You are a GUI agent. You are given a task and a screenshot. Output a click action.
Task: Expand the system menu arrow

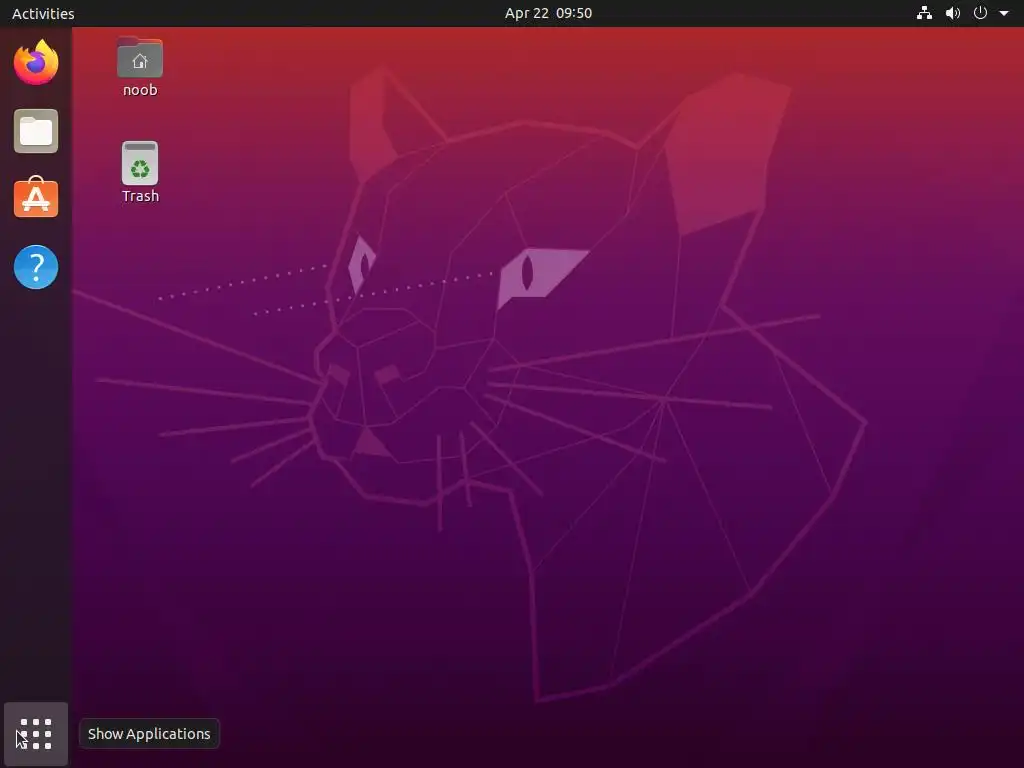tap(1004, 13)
